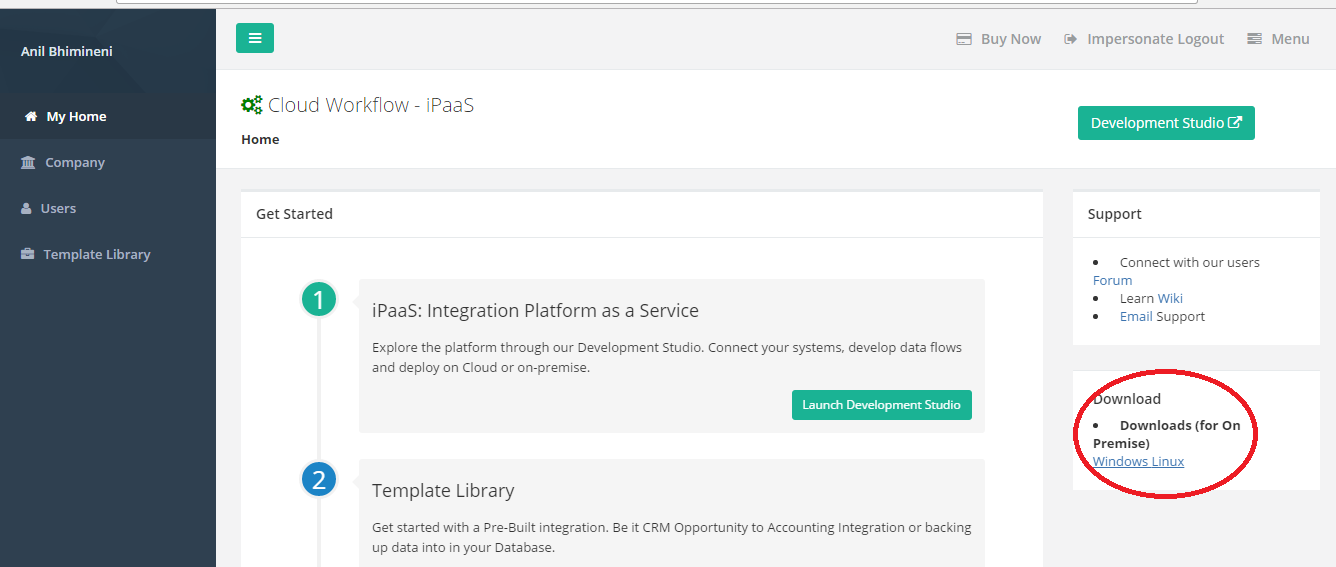Viewport: 1336px width, 567px height.
Task: Open the Menu in the top-right header
Action: [x=1278, y=39]
